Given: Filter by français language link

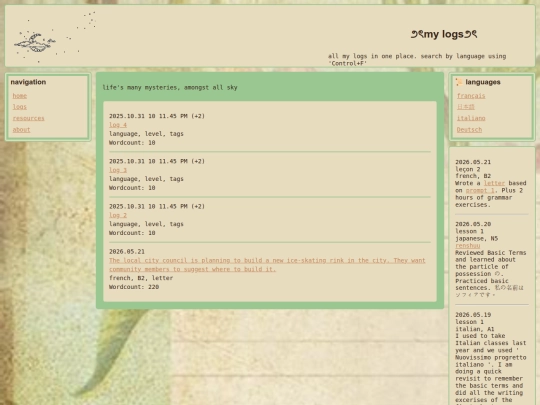Looking at the screenshot, I should click(x=471, y=96).
